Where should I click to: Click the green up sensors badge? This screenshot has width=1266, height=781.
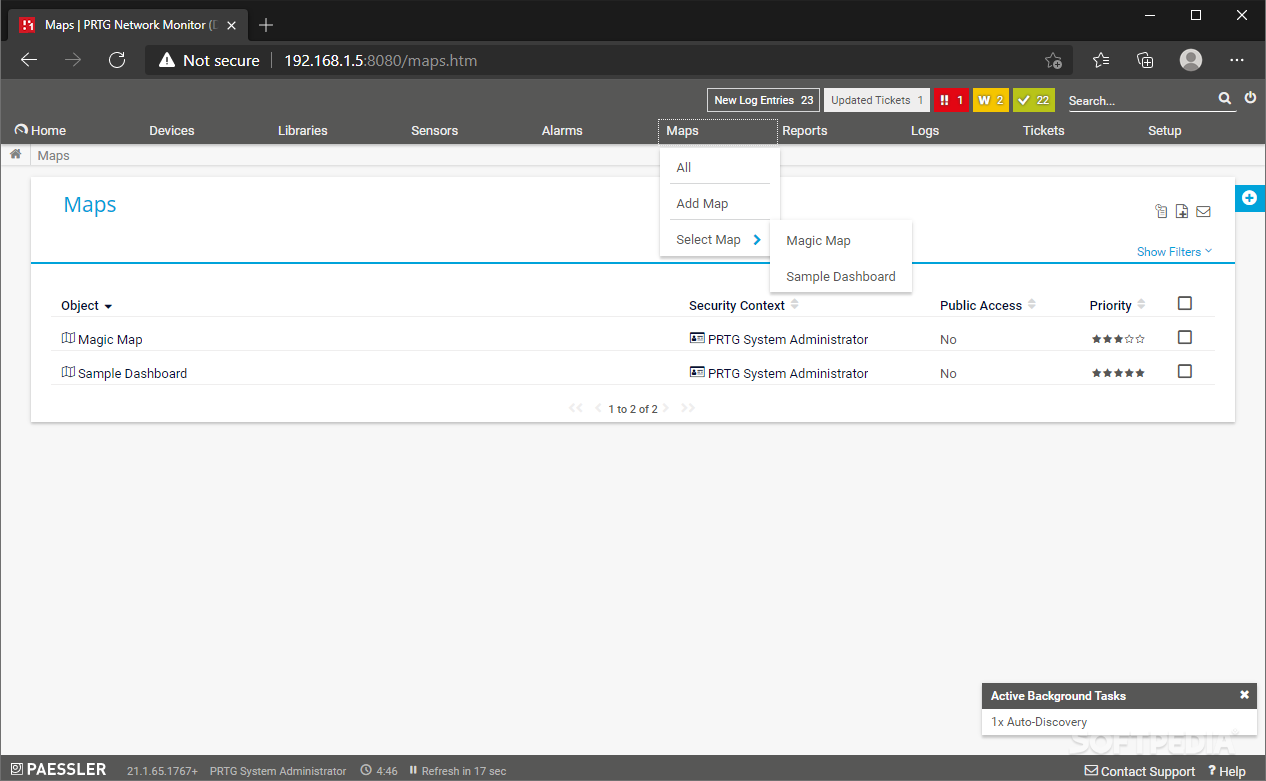(1034, 100)
